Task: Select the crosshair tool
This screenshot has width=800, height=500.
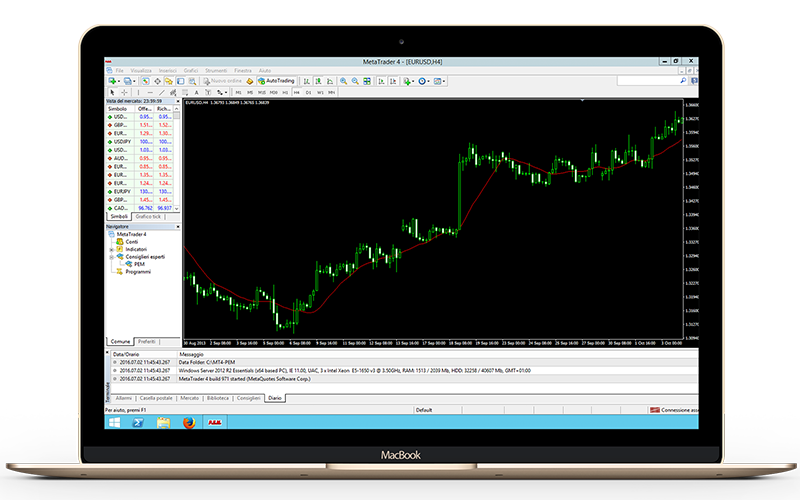Action: [124, 92]
